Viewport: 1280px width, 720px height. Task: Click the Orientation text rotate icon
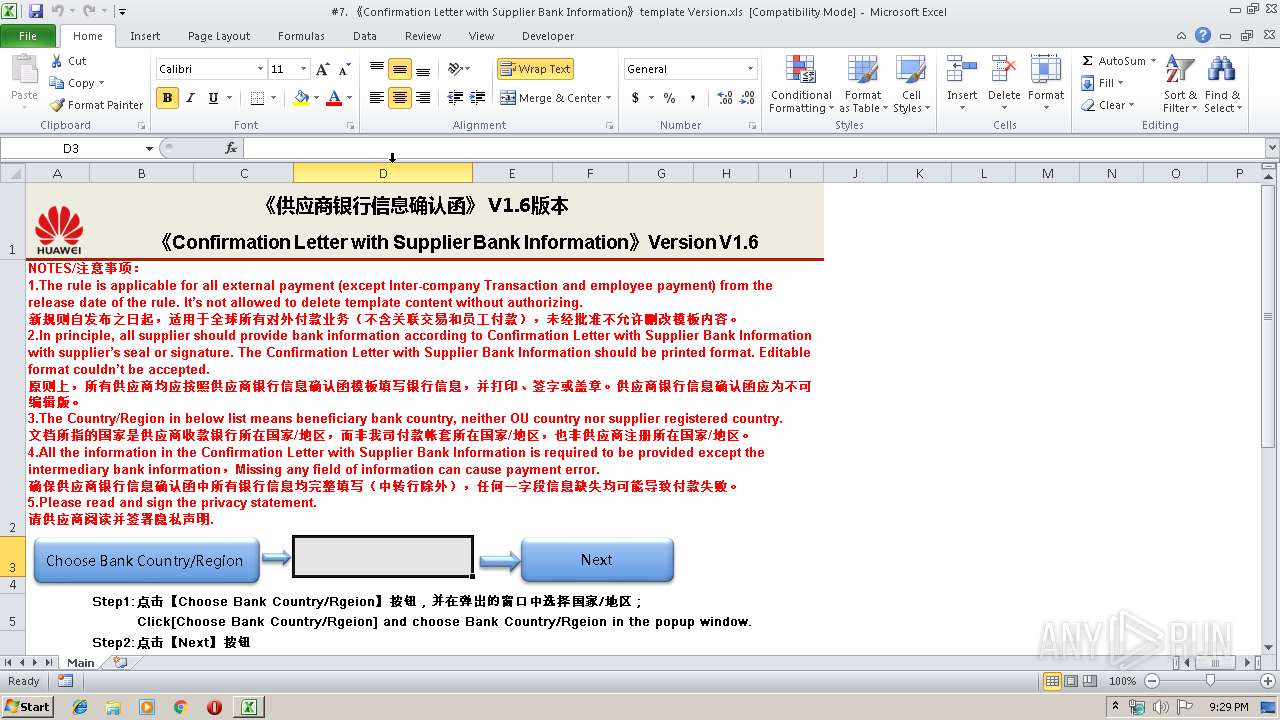point(456,69)
